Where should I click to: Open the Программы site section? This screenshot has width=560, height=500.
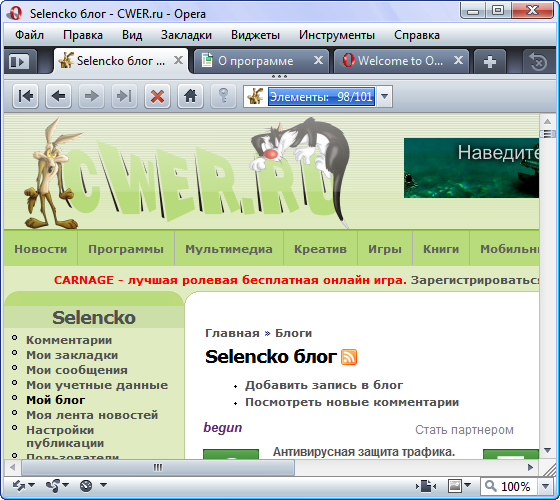(126, 249)
